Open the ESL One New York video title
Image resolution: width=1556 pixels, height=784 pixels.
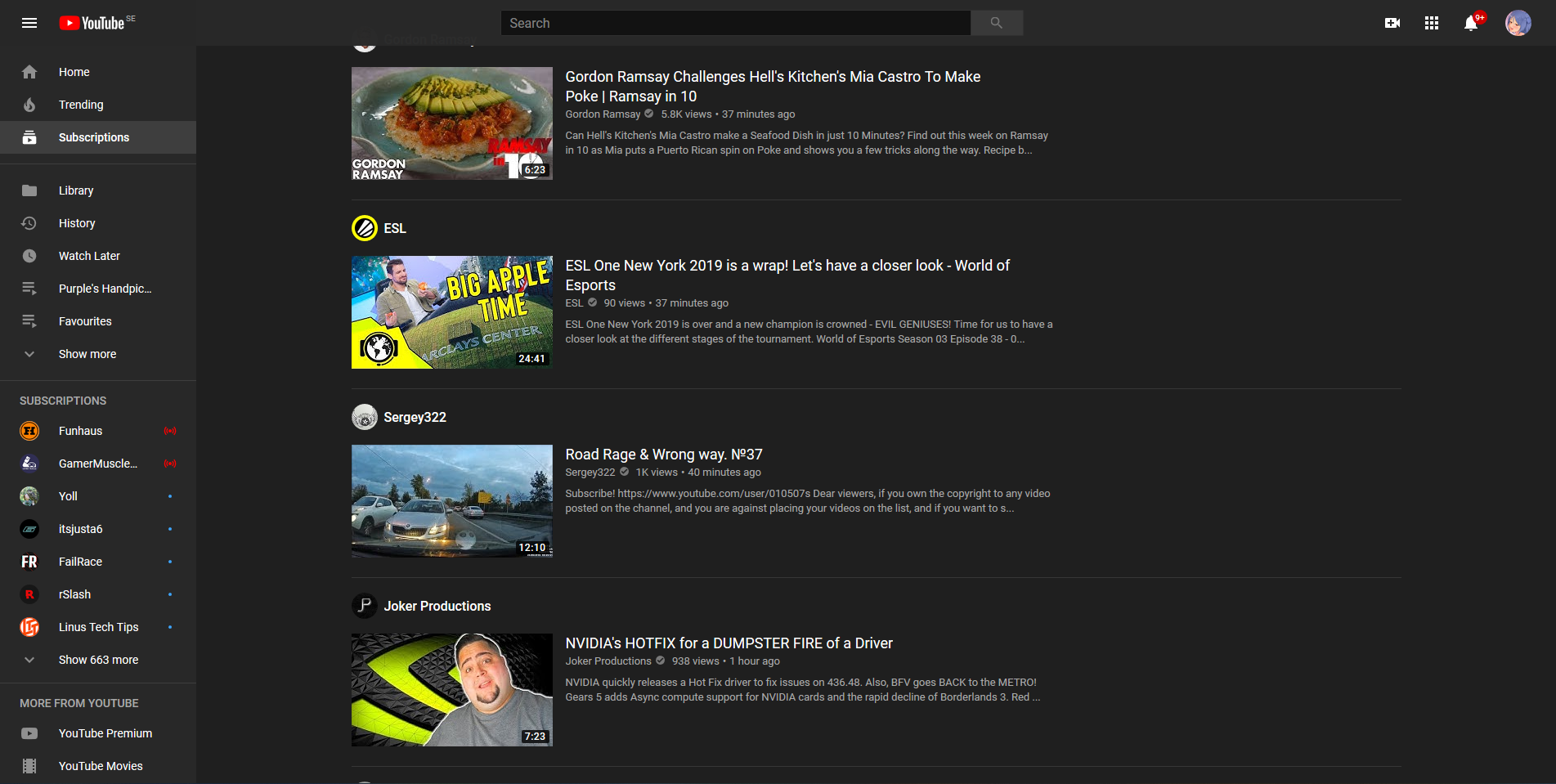[787, 276]
